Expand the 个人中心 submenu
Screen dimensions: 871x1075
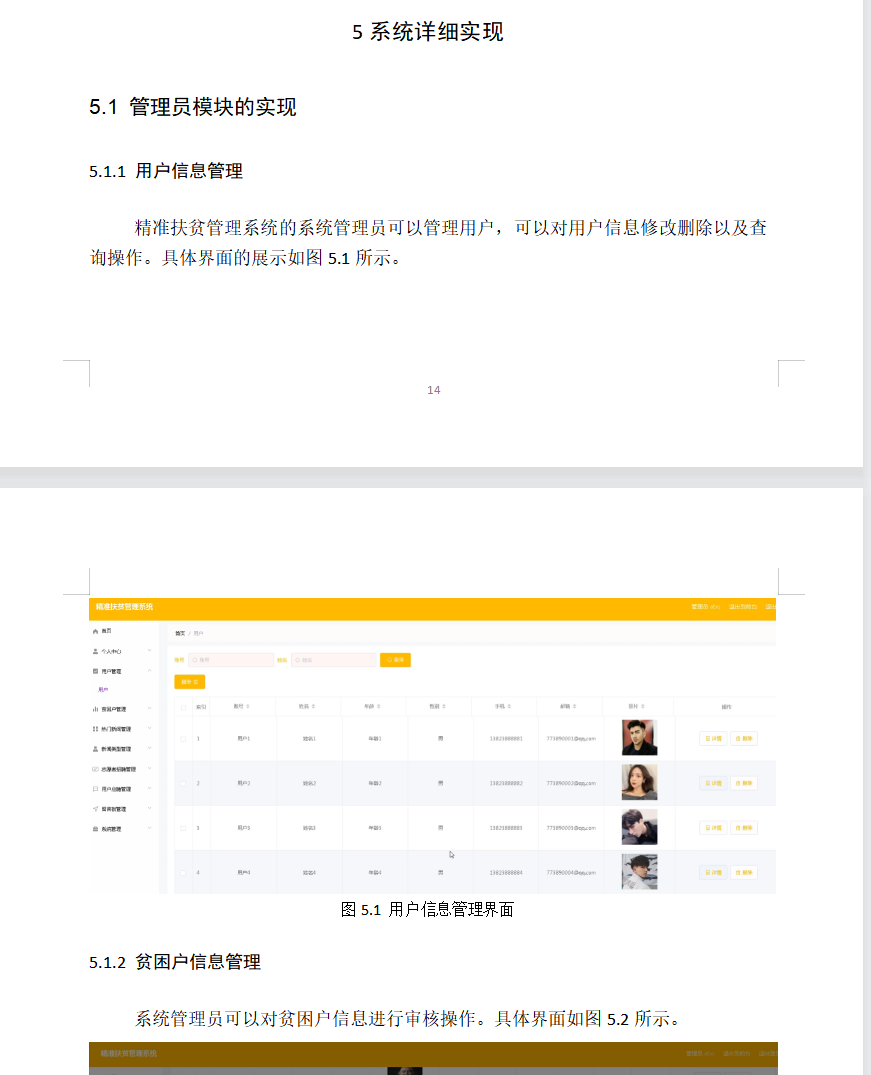(x=149, y=651)
